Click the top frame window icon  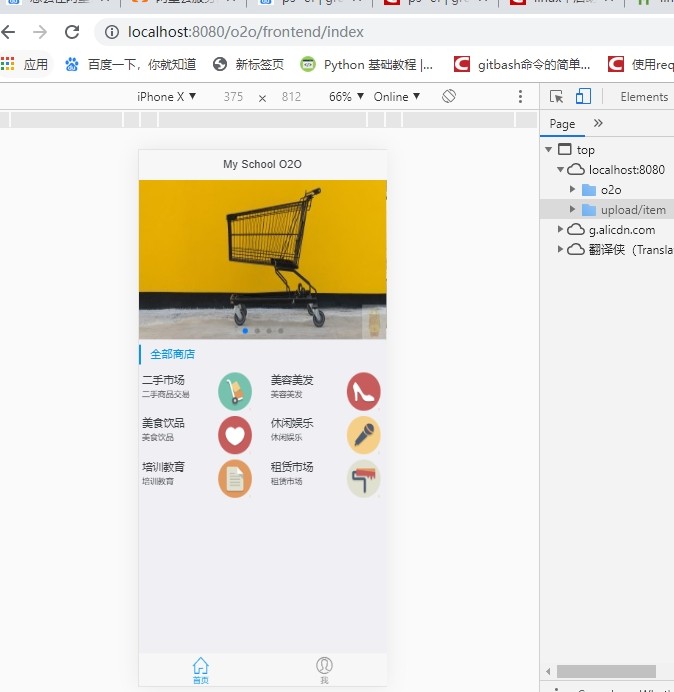coord(565,149)
